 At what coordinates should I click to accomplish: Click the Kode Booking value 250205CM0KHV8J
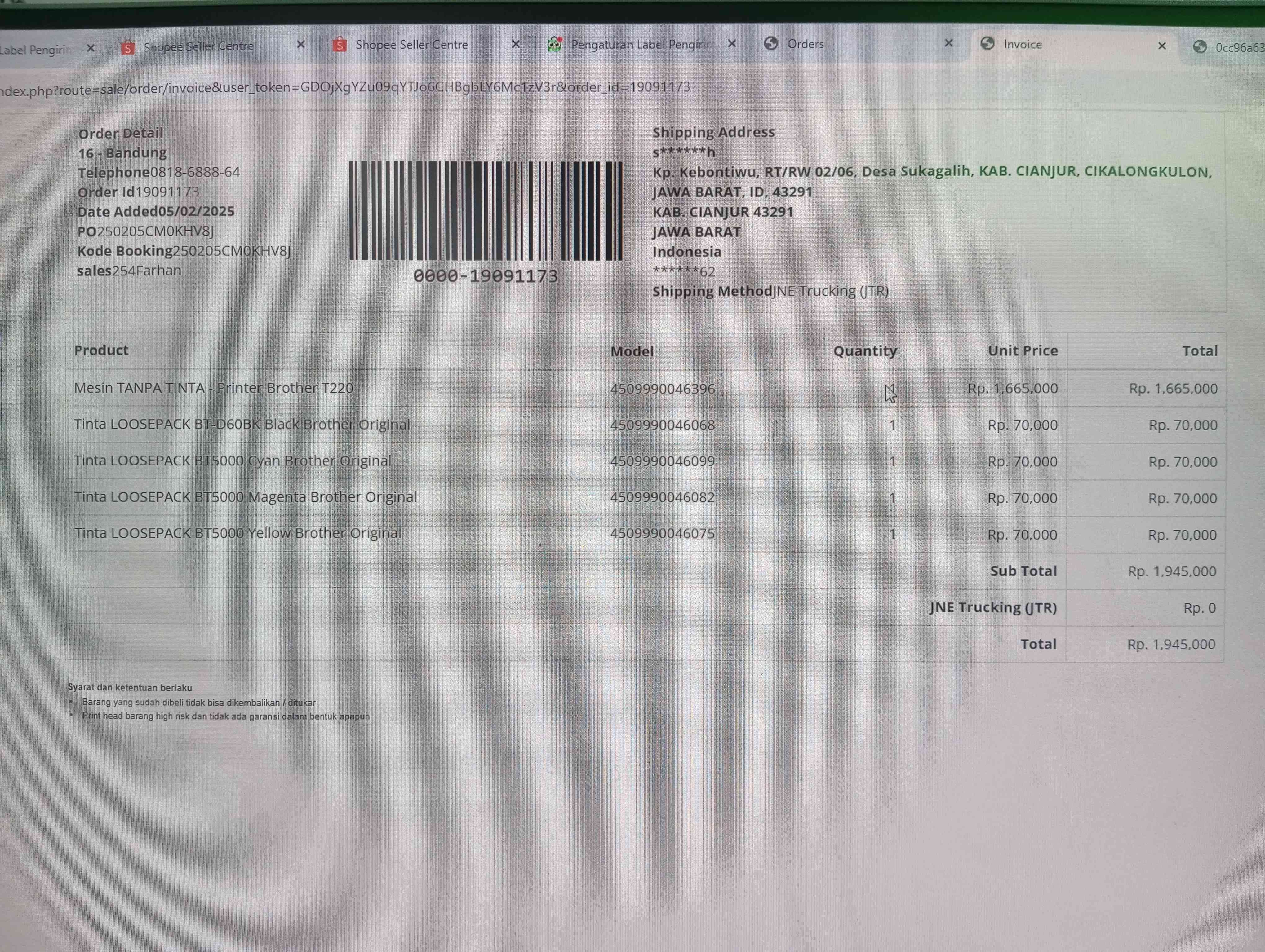pyautogui.click(x=232, y=251)
